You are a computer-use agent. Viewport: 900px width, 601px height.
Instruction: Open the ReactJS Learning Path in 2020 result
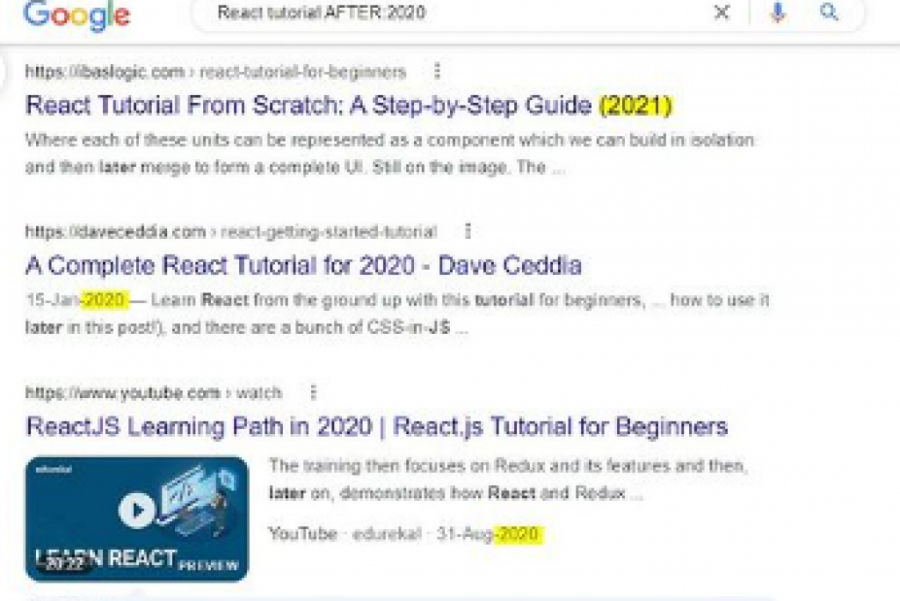coord(376,426)
